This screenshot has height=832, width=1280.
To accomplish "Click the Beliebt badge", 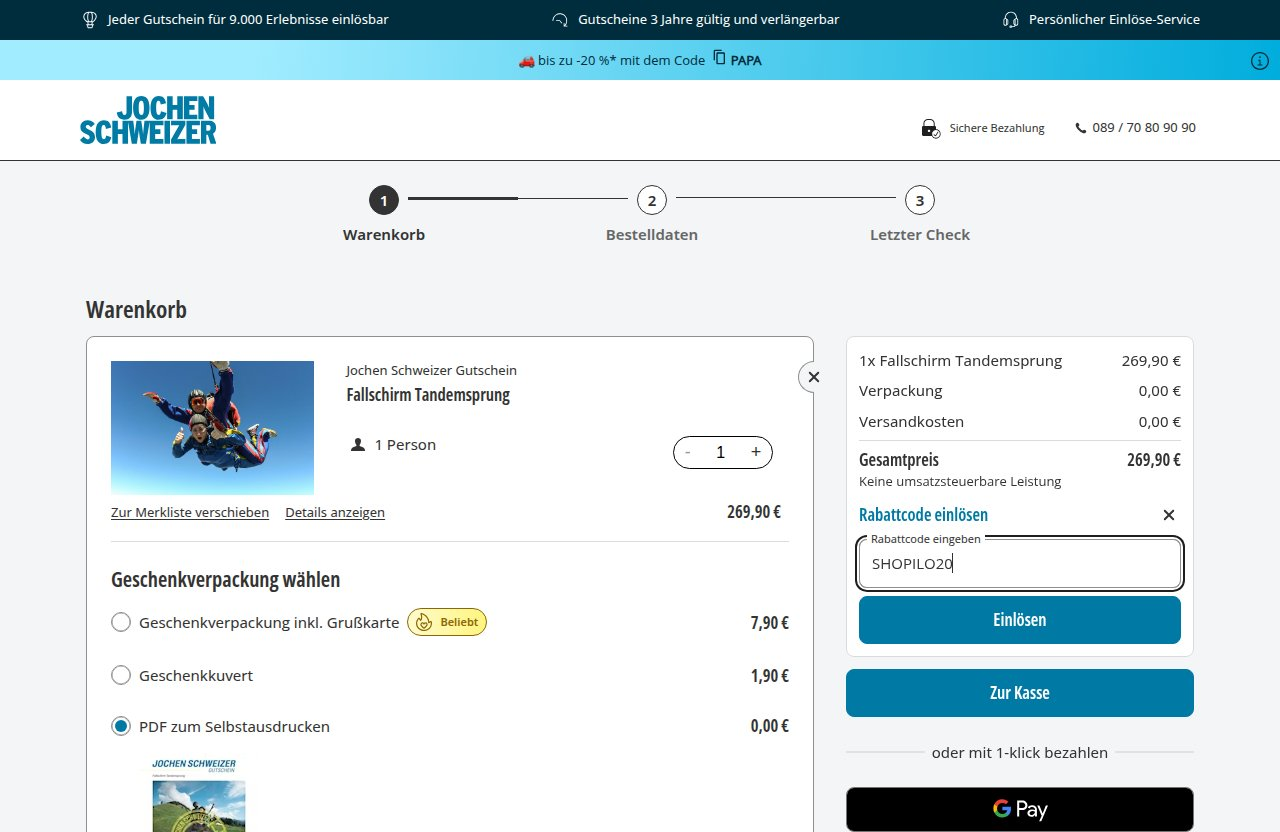I will click(447, 622).
